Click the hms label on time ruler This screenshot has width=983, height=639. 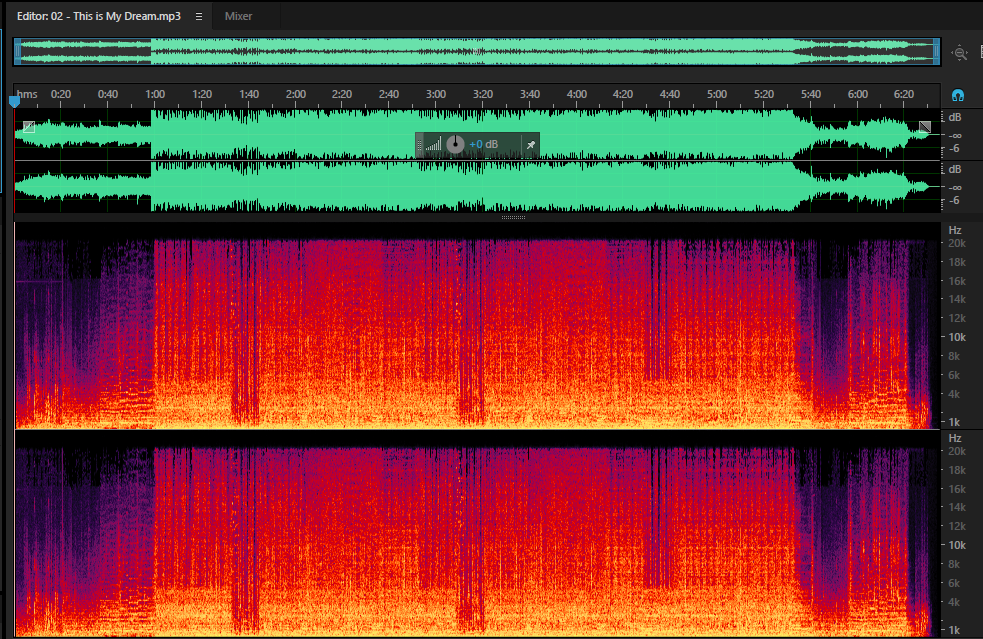coord(27,95)
